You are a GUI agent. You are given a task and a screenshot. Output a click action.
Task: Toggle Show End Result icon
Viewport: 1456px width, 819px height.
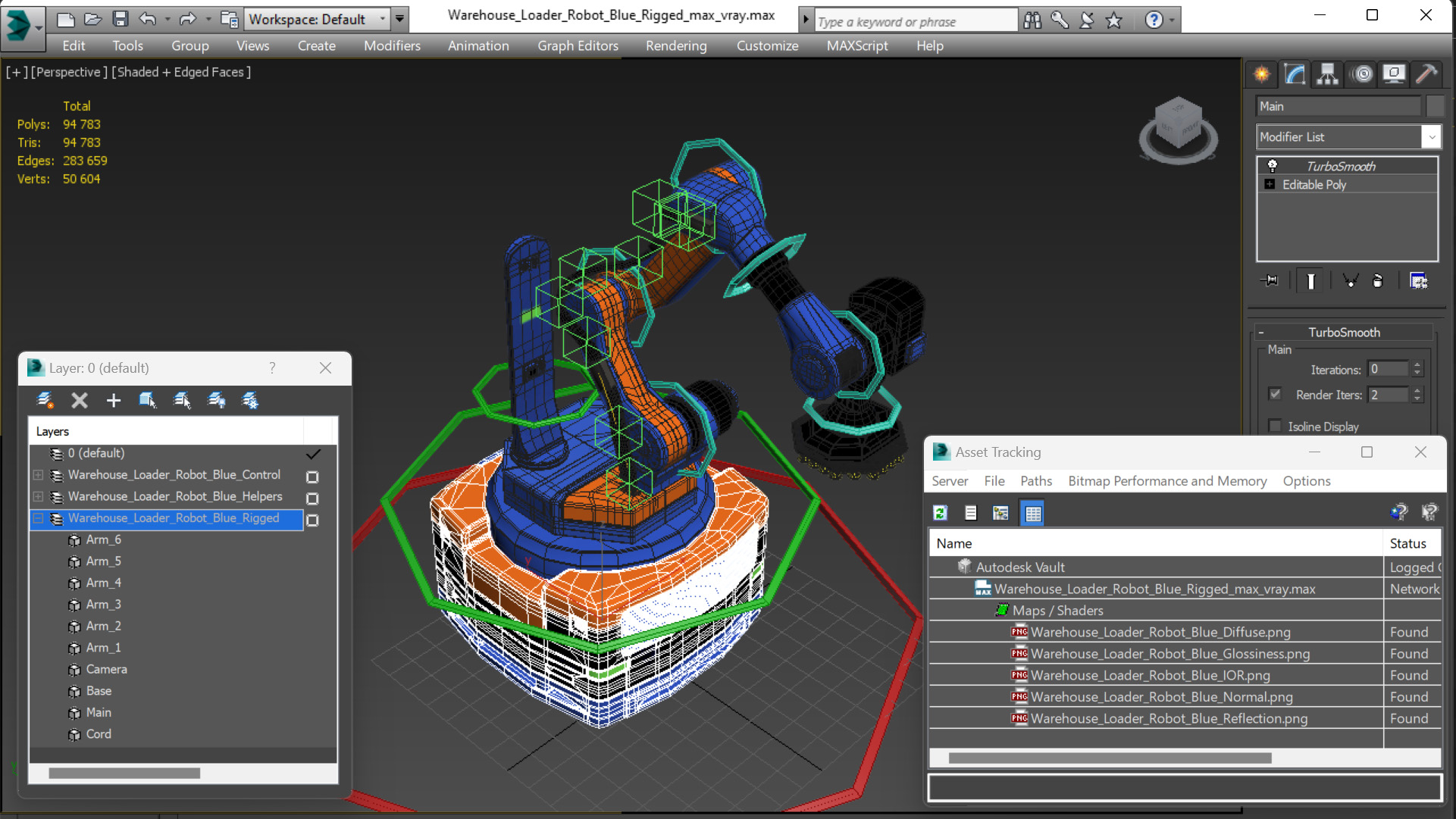tap(1310, 281)
